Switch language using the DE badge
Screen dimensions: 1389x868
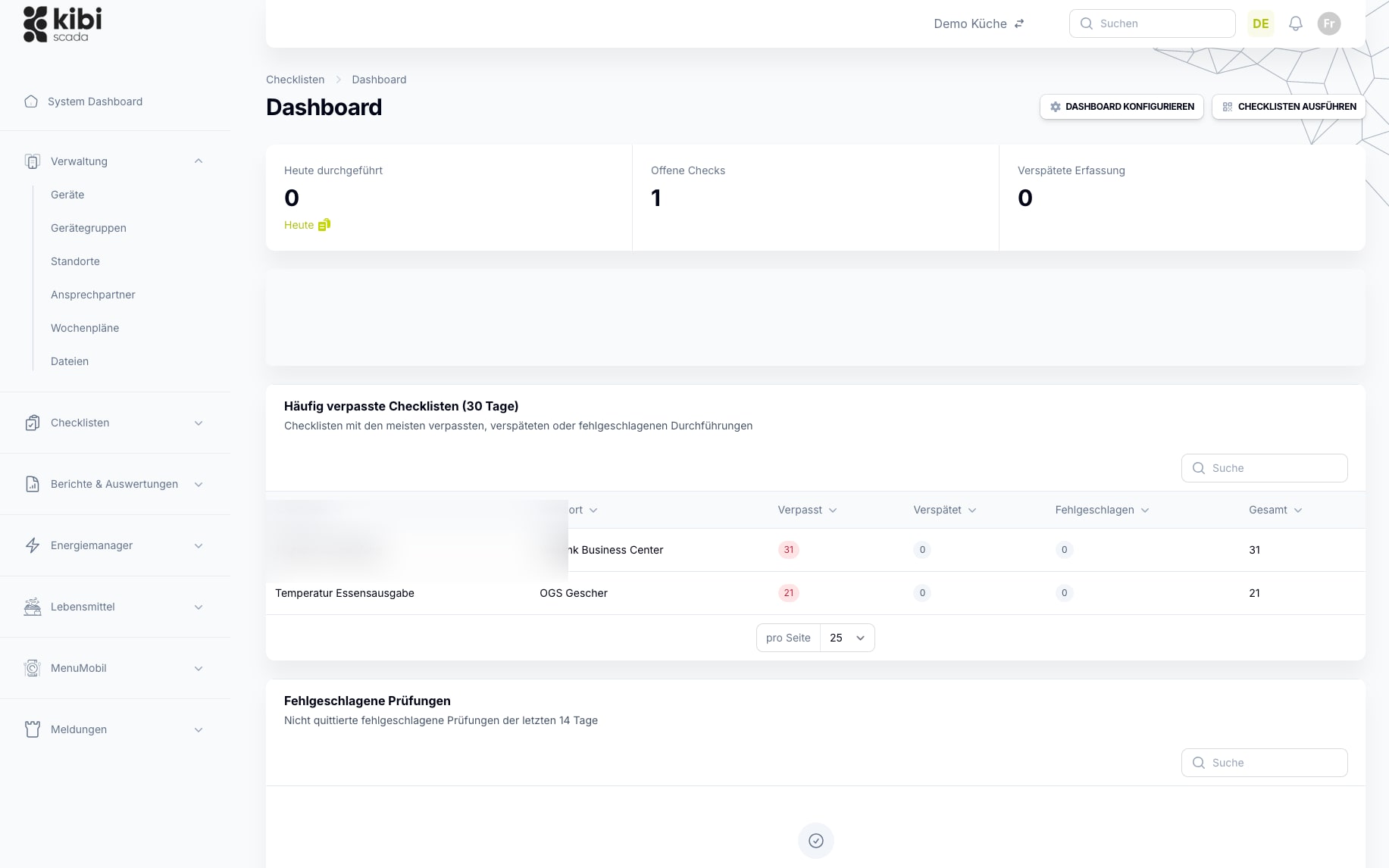coord(1261,23)
